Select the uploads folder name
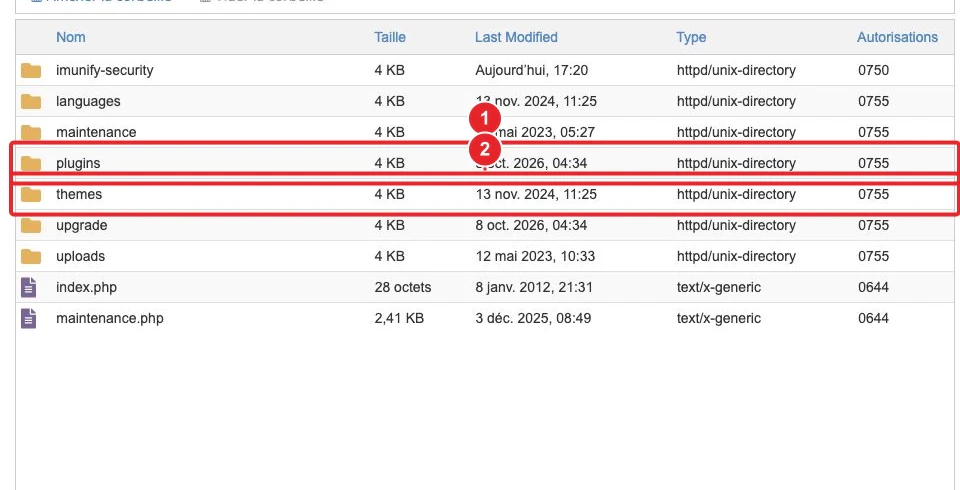This screenshot has height=490, width=960. 80,256
